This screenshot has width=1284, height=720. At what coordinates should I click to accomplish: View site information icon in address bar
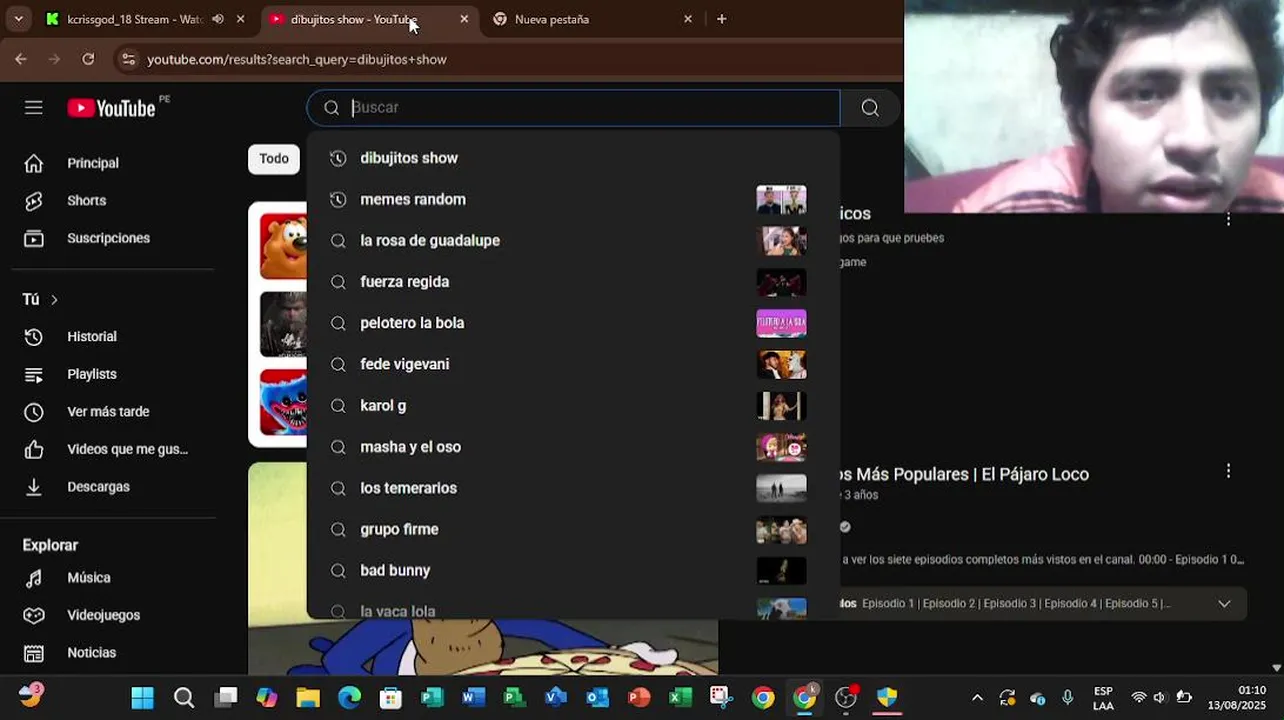tap(128, 59)
